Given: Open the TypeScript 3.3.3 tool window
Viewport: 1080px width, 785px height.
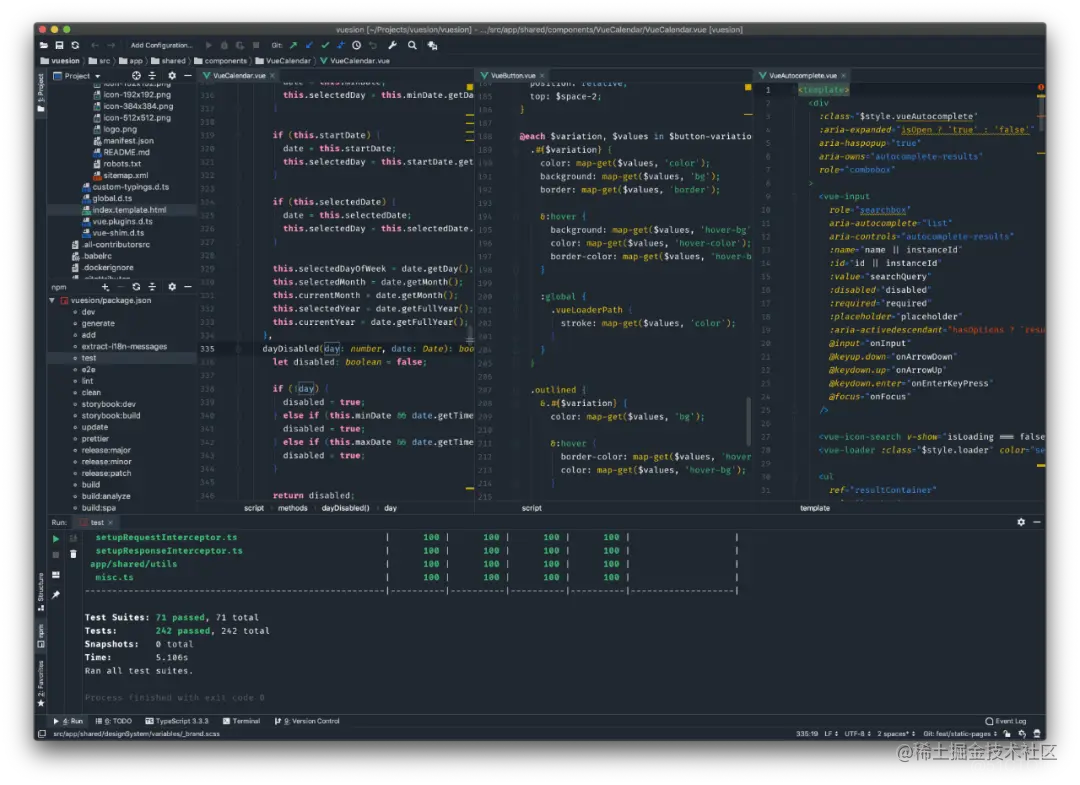Looking at the screenshot, I should (x=177, y=722).
